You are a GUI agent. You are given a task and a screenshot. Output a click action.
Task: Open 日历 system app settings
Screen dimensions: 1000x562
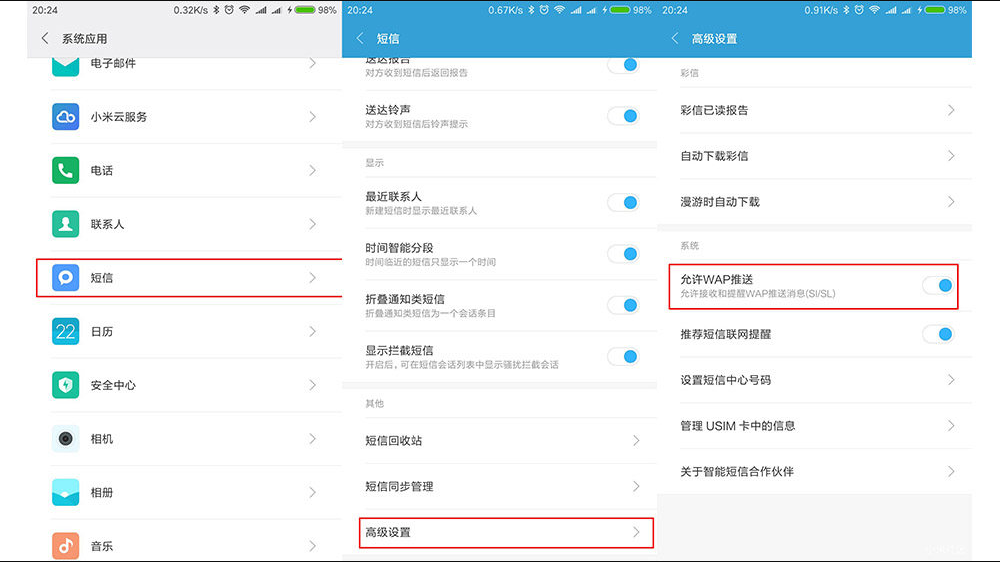tap(184, 331)
